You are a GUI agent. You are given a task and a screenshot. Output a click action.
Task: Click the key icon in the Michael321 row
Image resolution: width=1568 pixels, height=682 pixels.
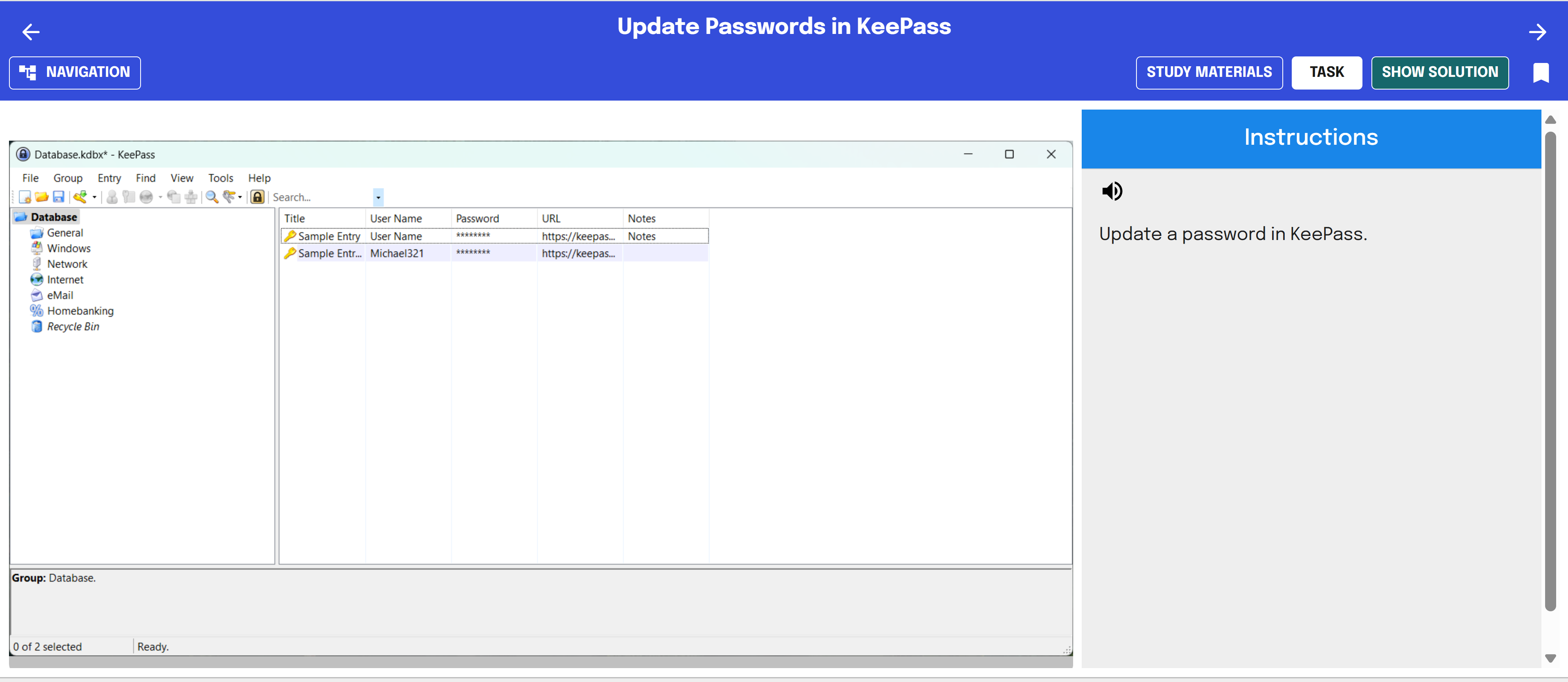(x=291, y=254)
